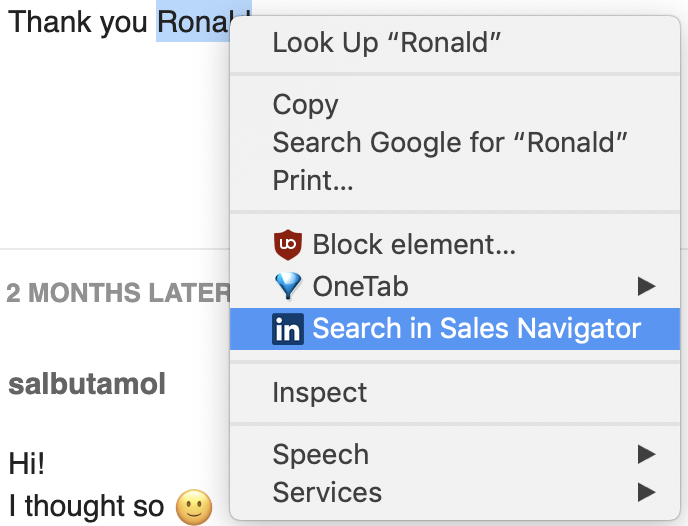Click the highlighted word Ronald
This screenshot has width=688, height=526.
tap(193, 22)
